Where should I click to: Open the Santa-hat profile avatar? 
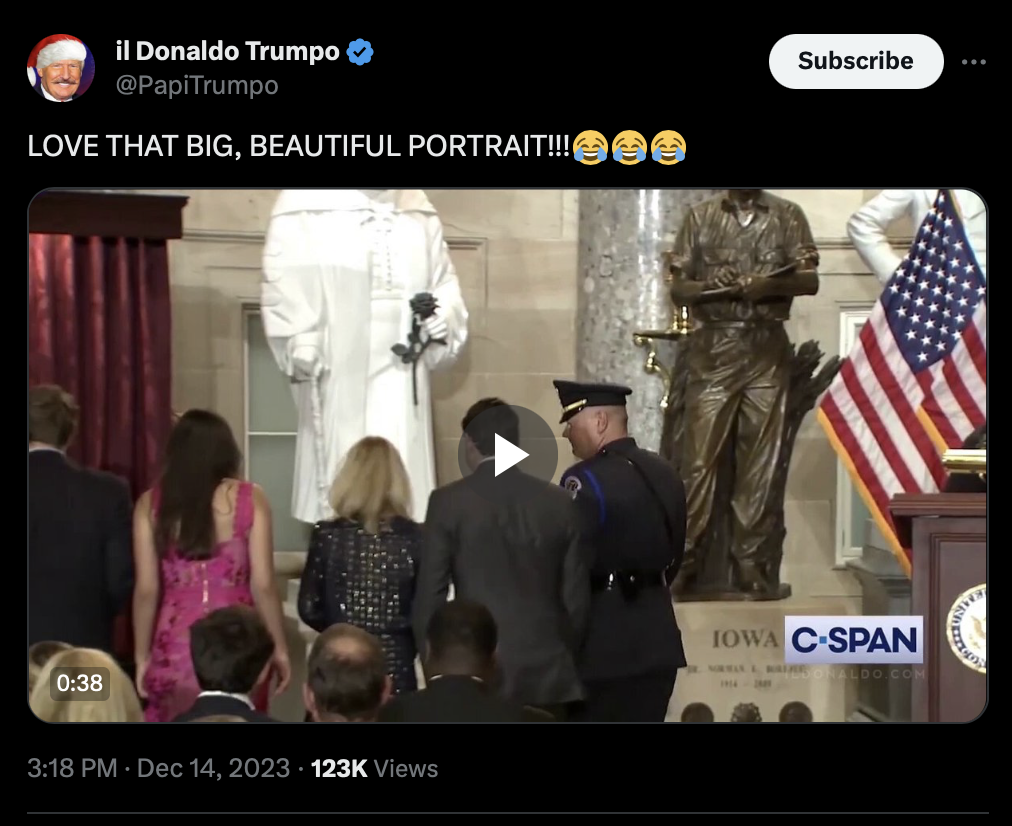pos(61,68)
